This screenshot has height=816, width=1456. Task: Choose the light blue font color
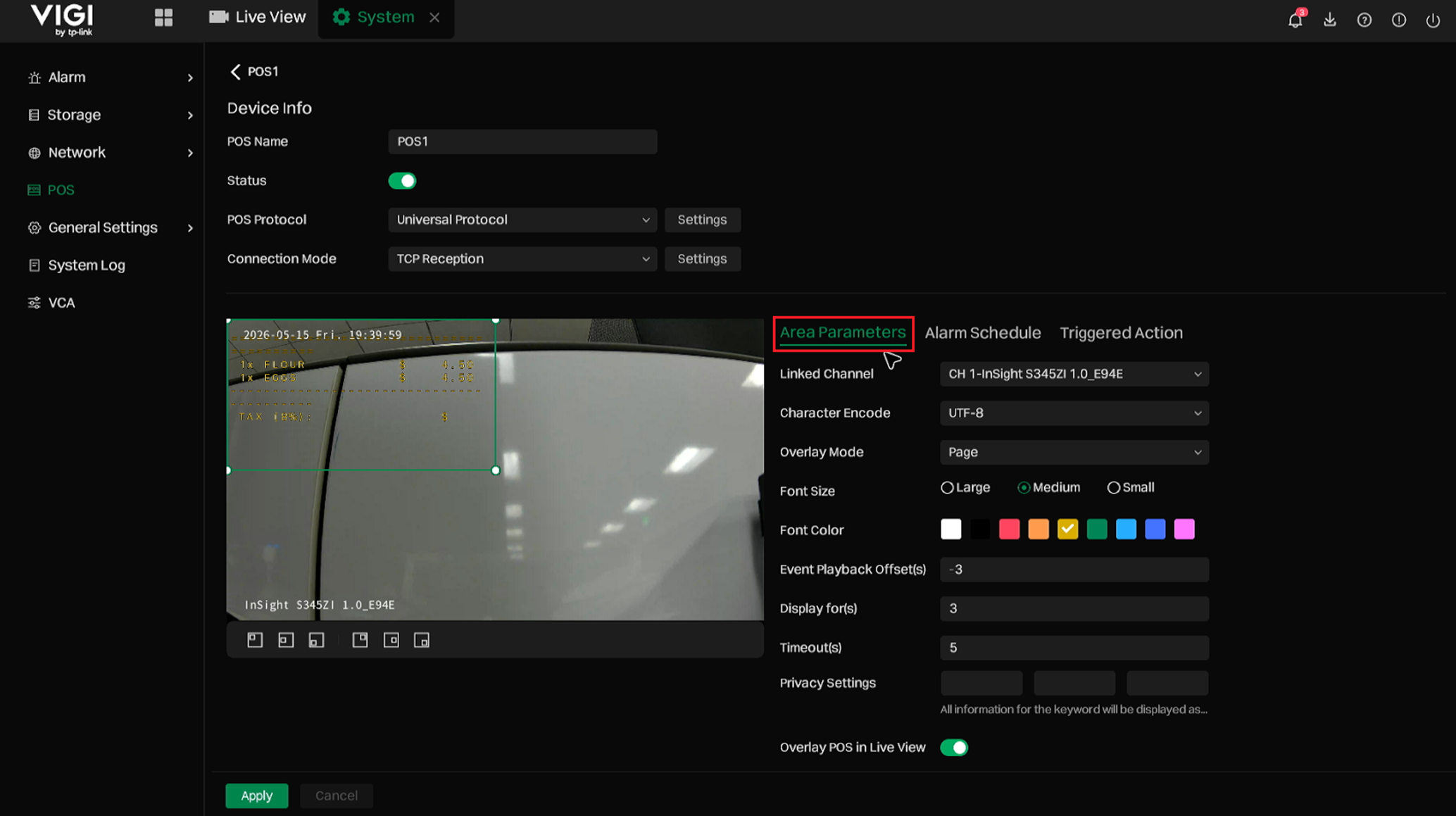tap(1126, 529)
